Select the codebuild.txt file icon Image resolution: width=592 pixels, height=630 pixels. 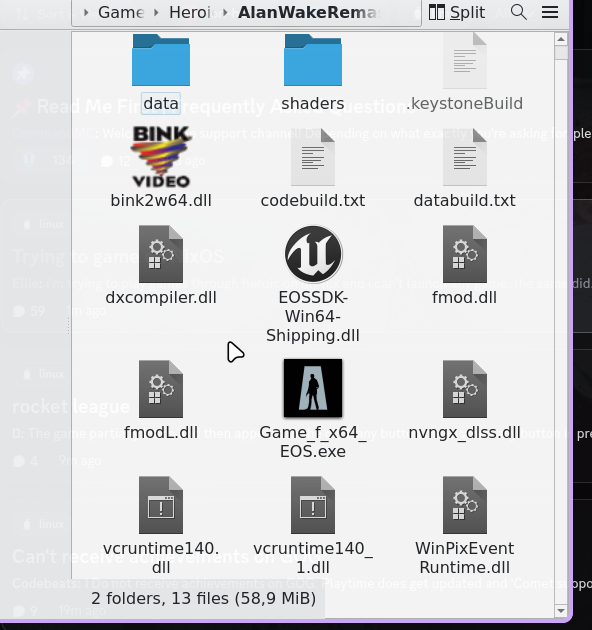pyautogui.click(x=313, y=157)
